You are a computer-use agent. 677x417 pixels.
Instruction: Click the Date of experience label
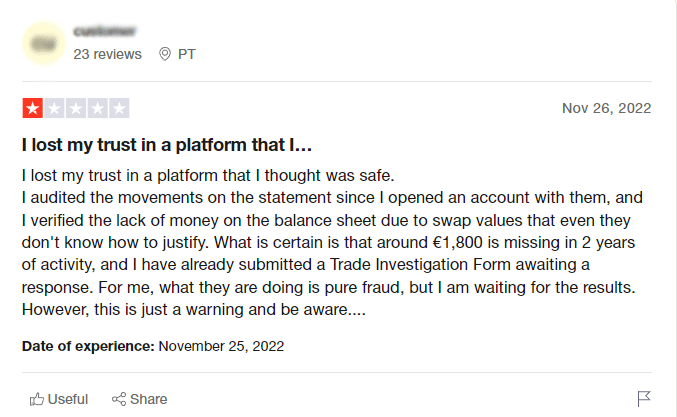(x=88, y=346)
